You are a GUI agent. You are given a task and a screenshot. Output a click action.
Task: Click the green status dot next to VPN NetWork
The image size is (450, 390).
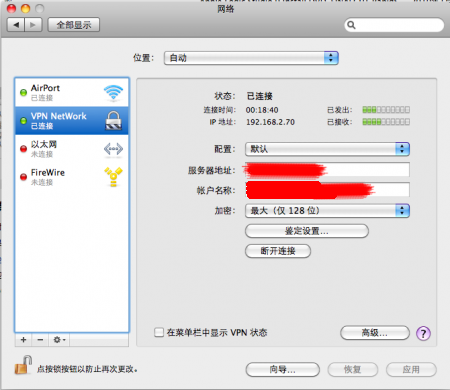pos(23,121)
